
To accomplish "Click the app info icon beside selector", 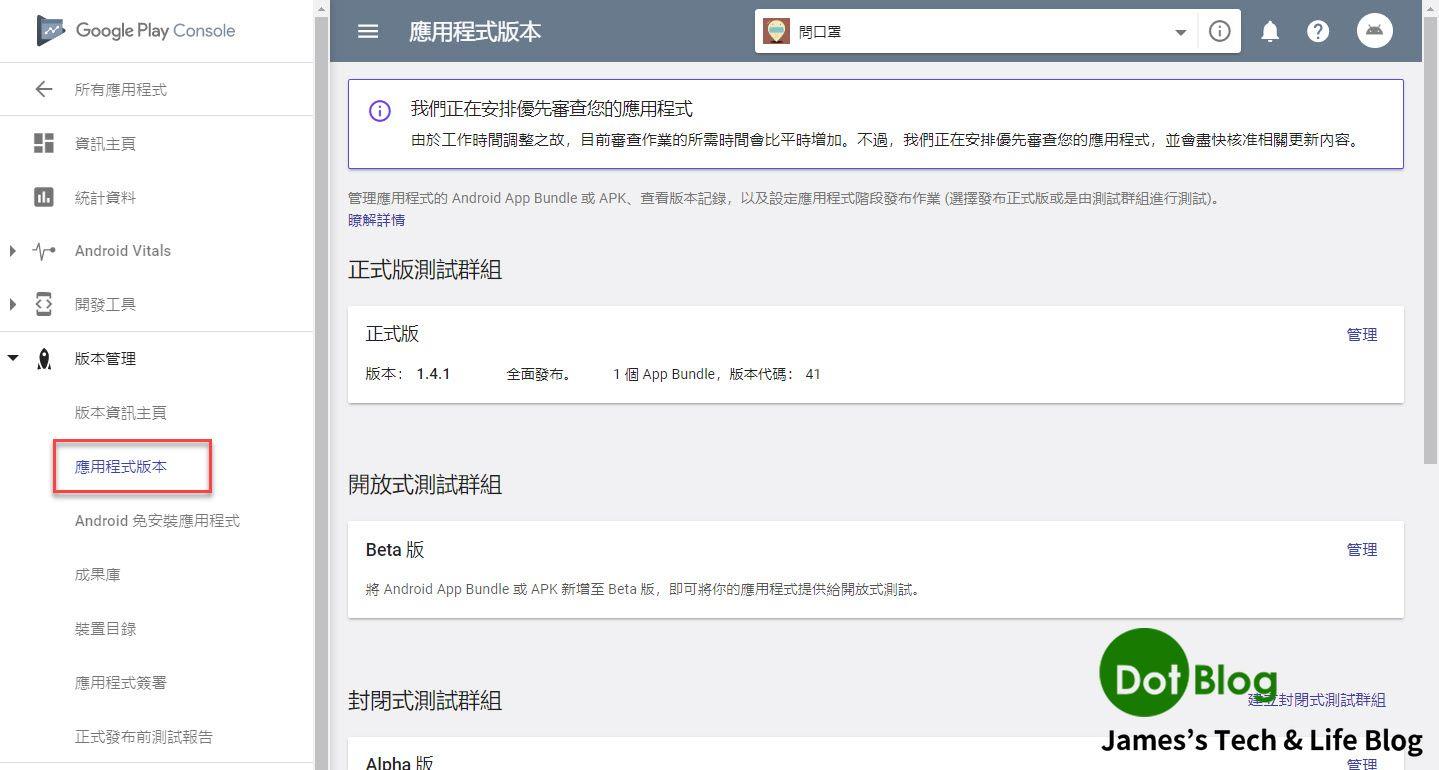I will pos(1219,31).
